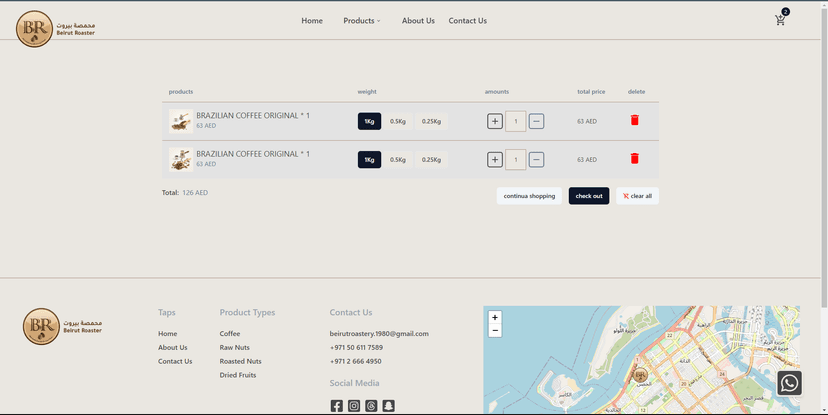Open the Threads social media icon
This screenshot has height=415, width=828.
[x=371, y=406]
